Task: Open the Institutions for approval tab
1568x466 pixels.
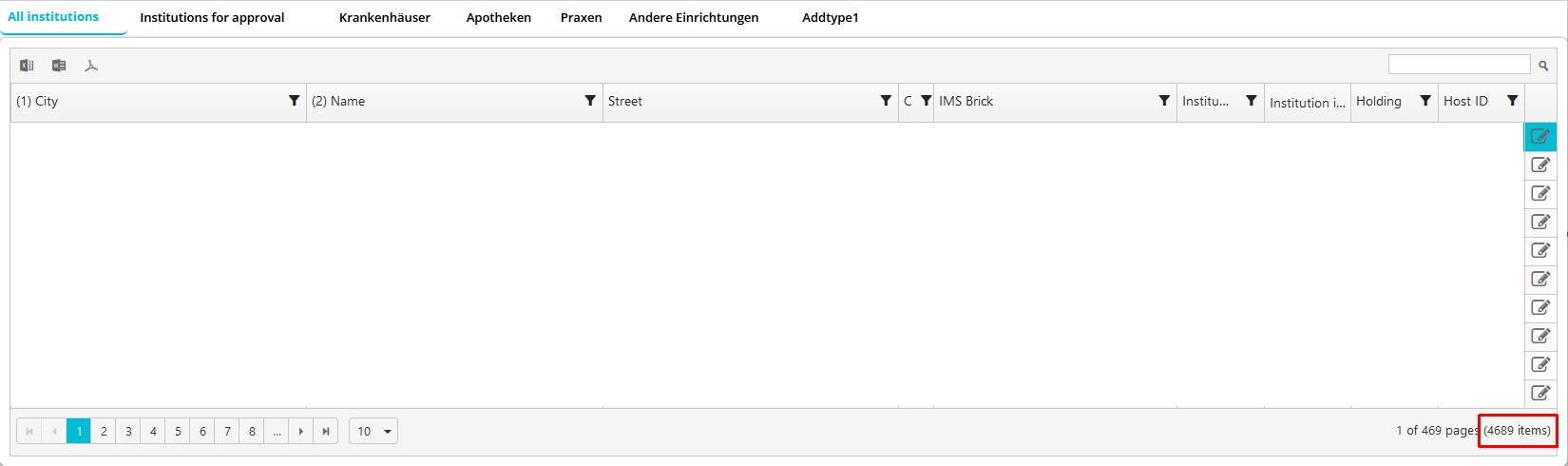Action: coord(212,18)
